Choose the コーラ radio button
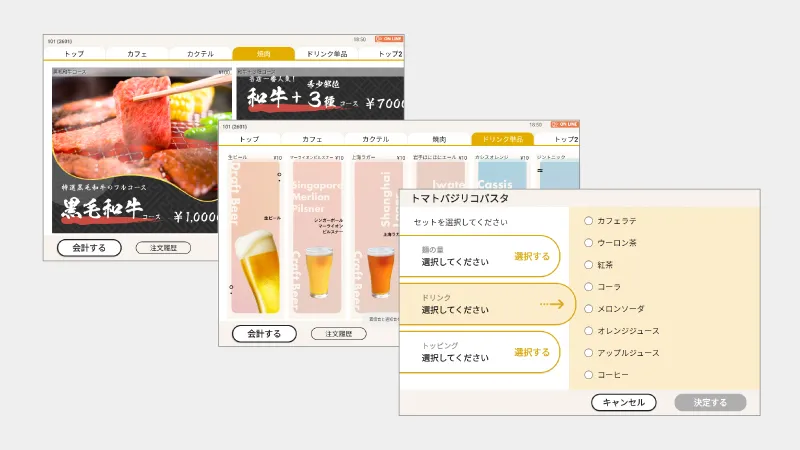The width and height of the screenshot is (800, 450). (x=589, y=287)
